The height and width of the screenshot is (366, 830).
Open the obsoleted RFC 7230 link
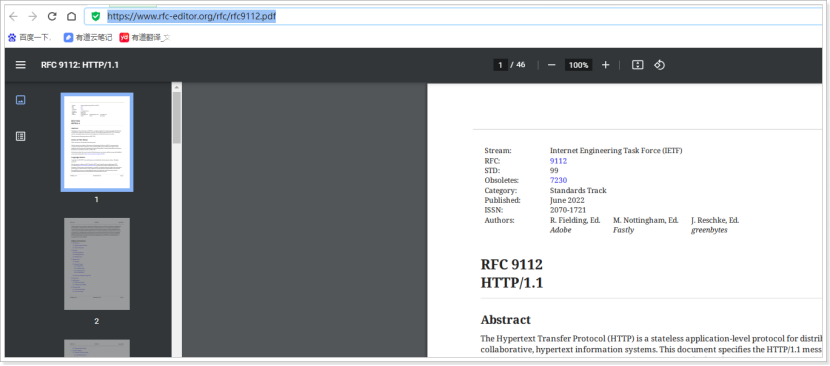tap(558, 180)
